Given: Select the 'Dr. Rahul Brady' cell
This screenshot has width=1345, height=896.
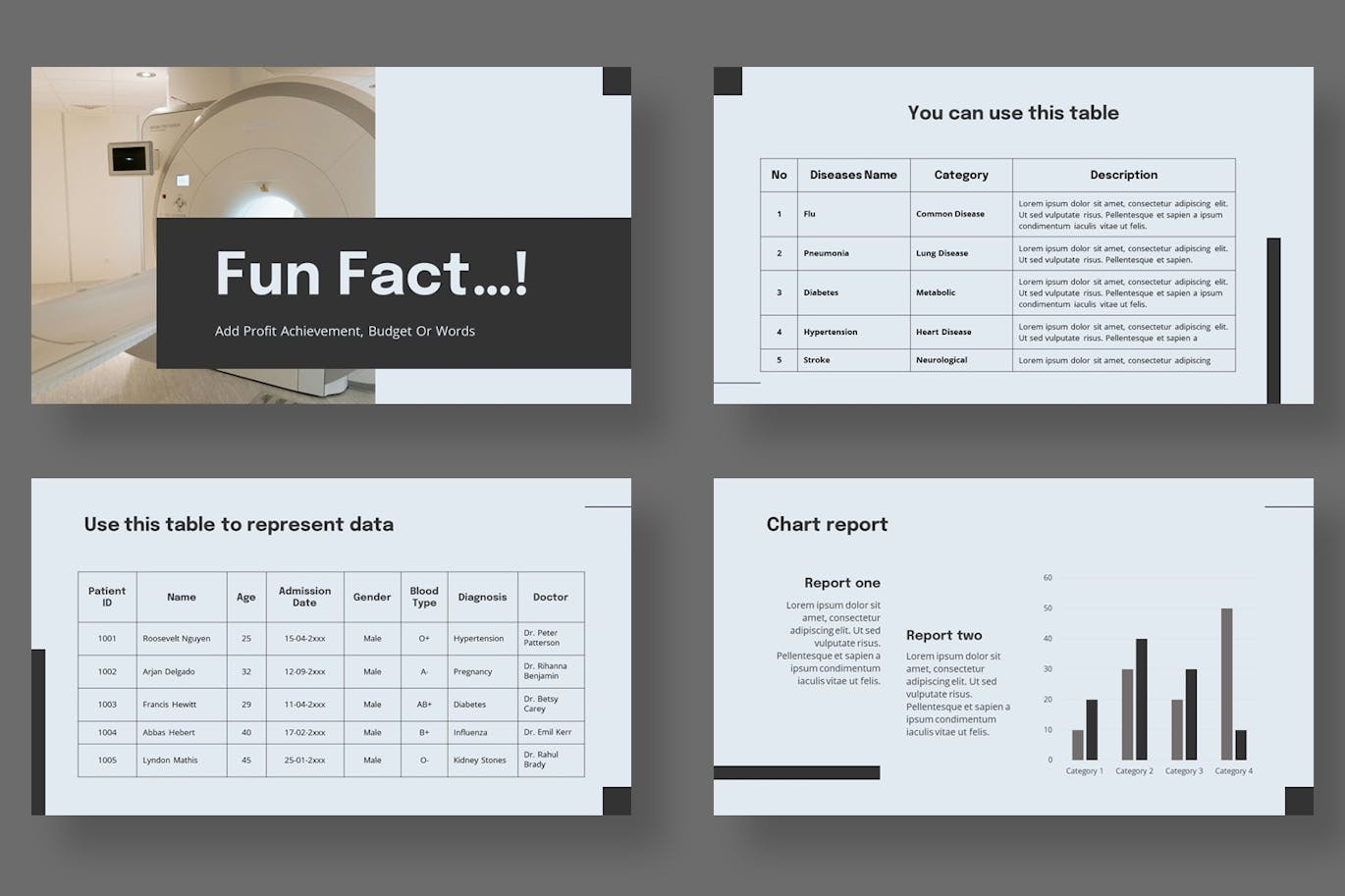Looking at the screenshot, I should click(551, 761).
